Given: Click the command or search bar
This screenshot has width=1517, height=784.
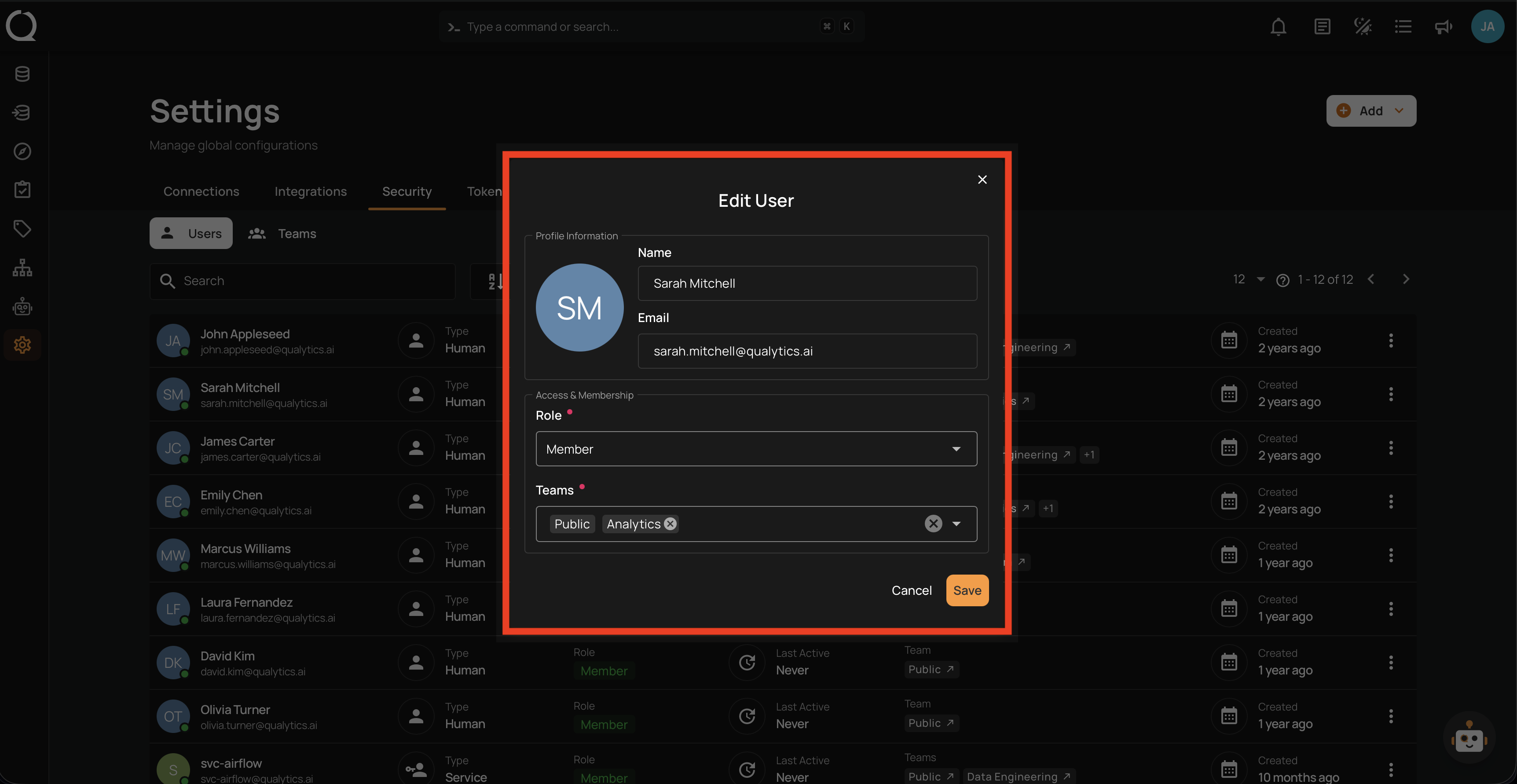Looking at the screenshot, I should coord(651,26).
